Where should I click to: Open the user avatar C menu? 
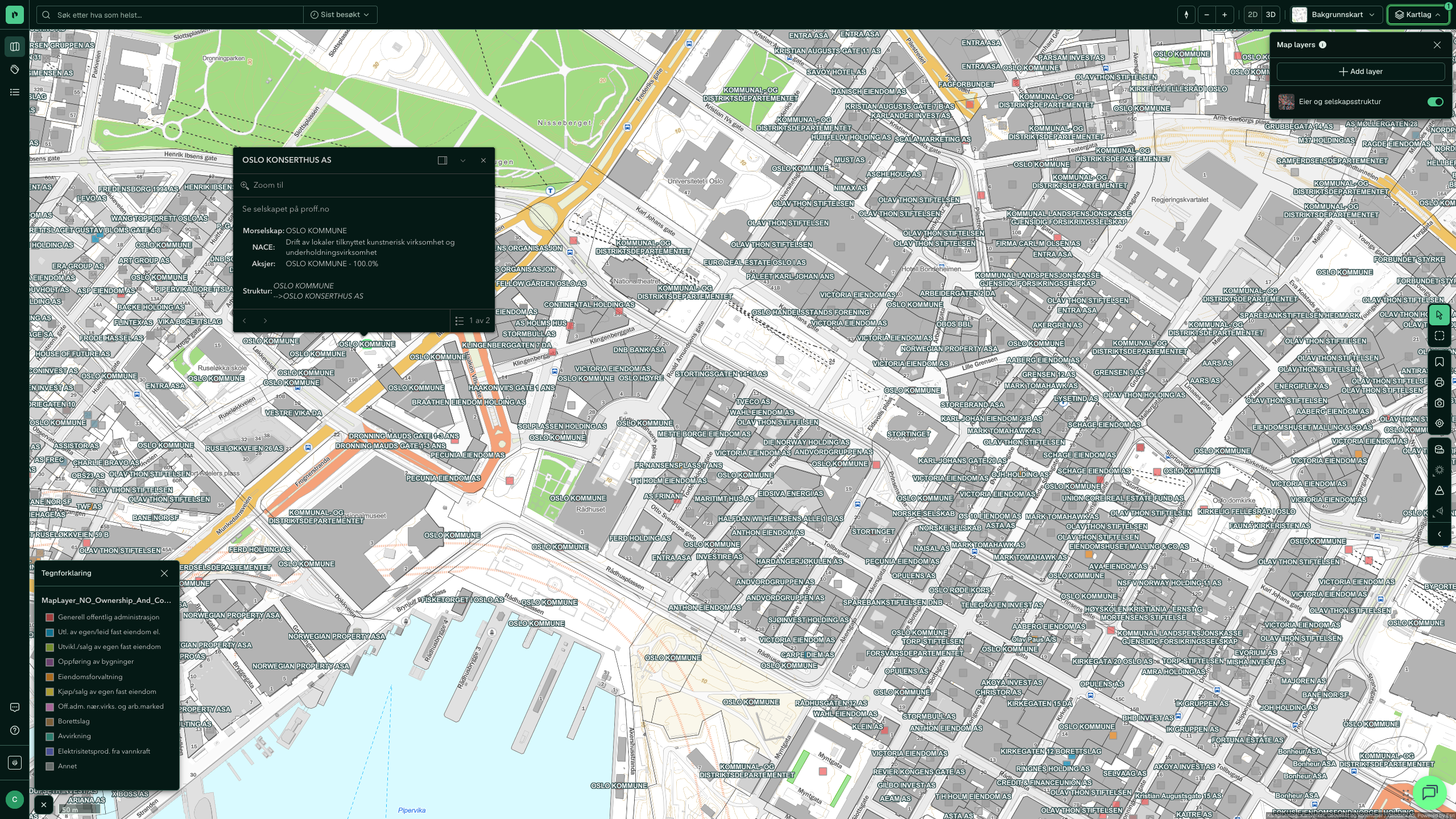15,799
